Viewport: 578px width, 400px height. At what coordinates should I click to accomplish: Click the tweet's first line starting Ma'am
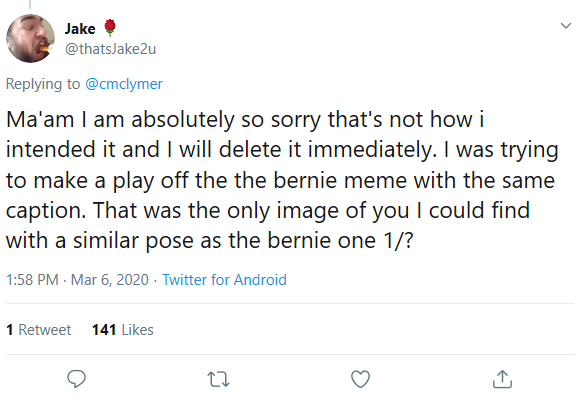coord(245,120)
